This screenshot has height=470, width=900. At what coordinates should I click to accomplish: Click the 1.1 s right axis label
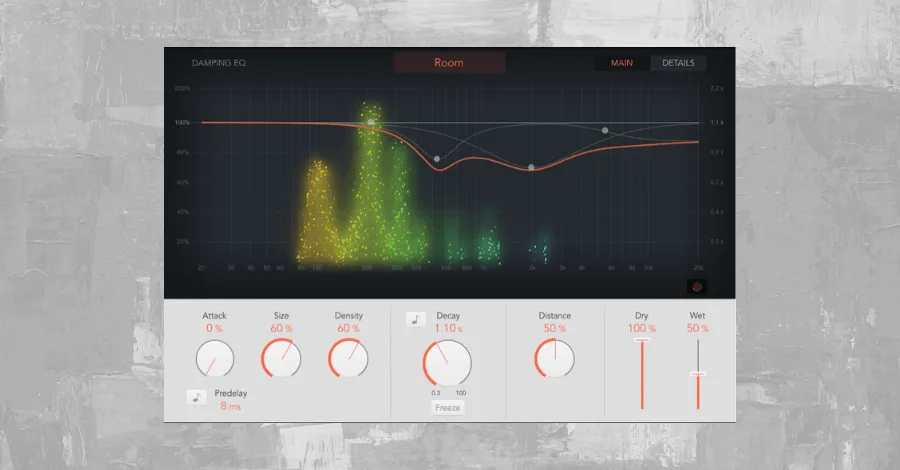717,122
